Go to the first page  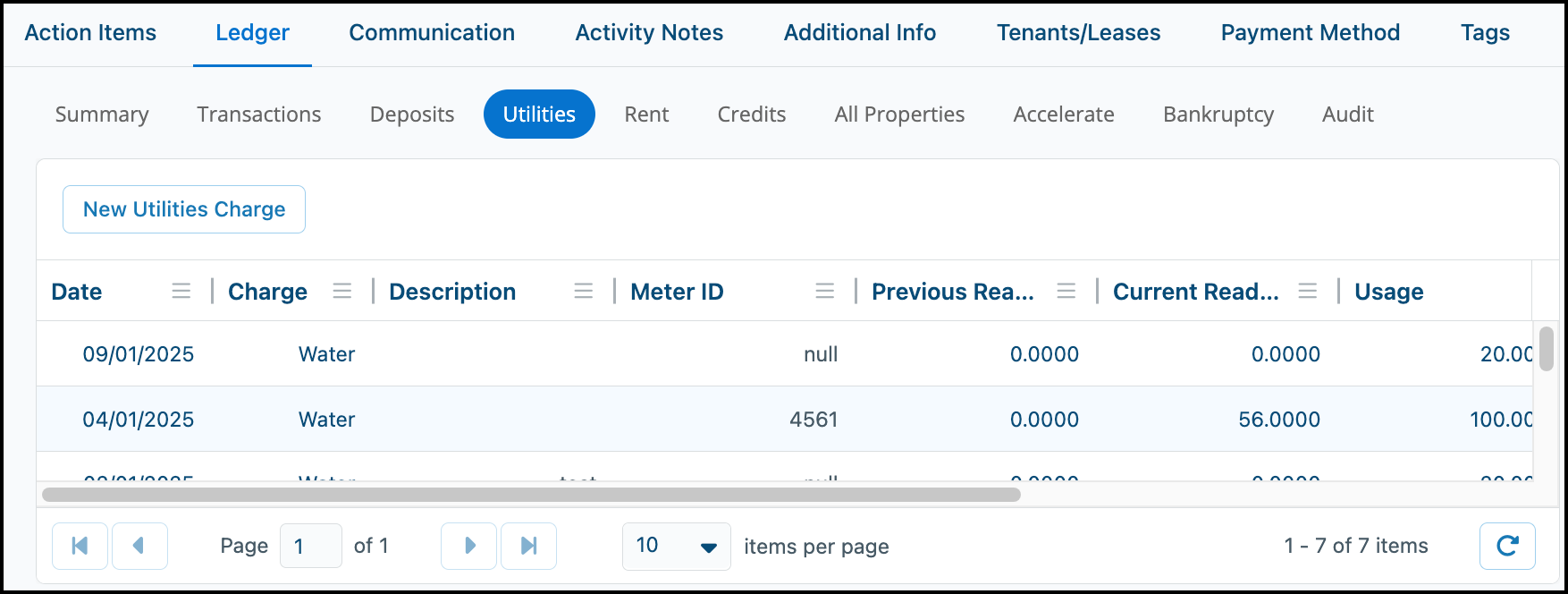(80, 546)
